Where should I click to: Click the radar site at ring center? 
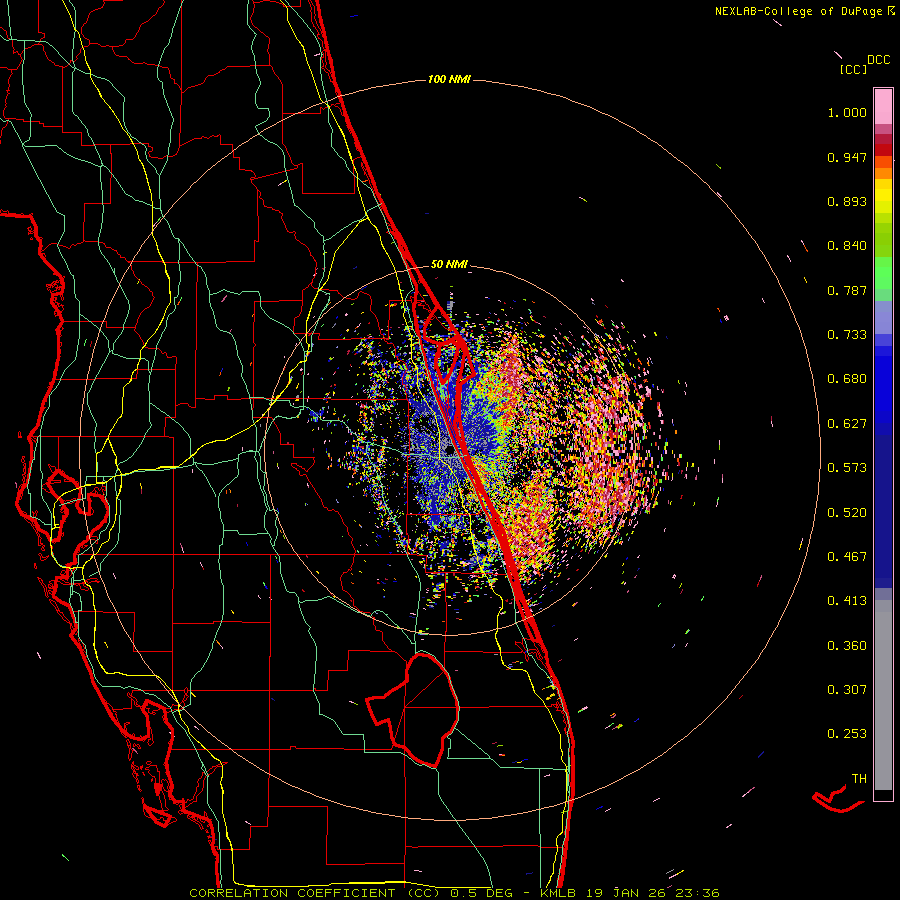[449, 452]
